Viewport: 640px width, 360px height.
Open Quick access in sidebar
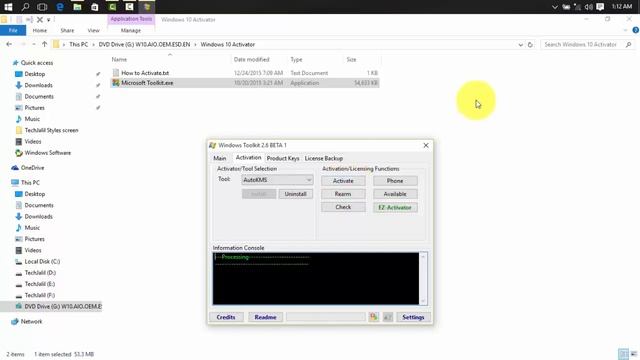[37, 63]
